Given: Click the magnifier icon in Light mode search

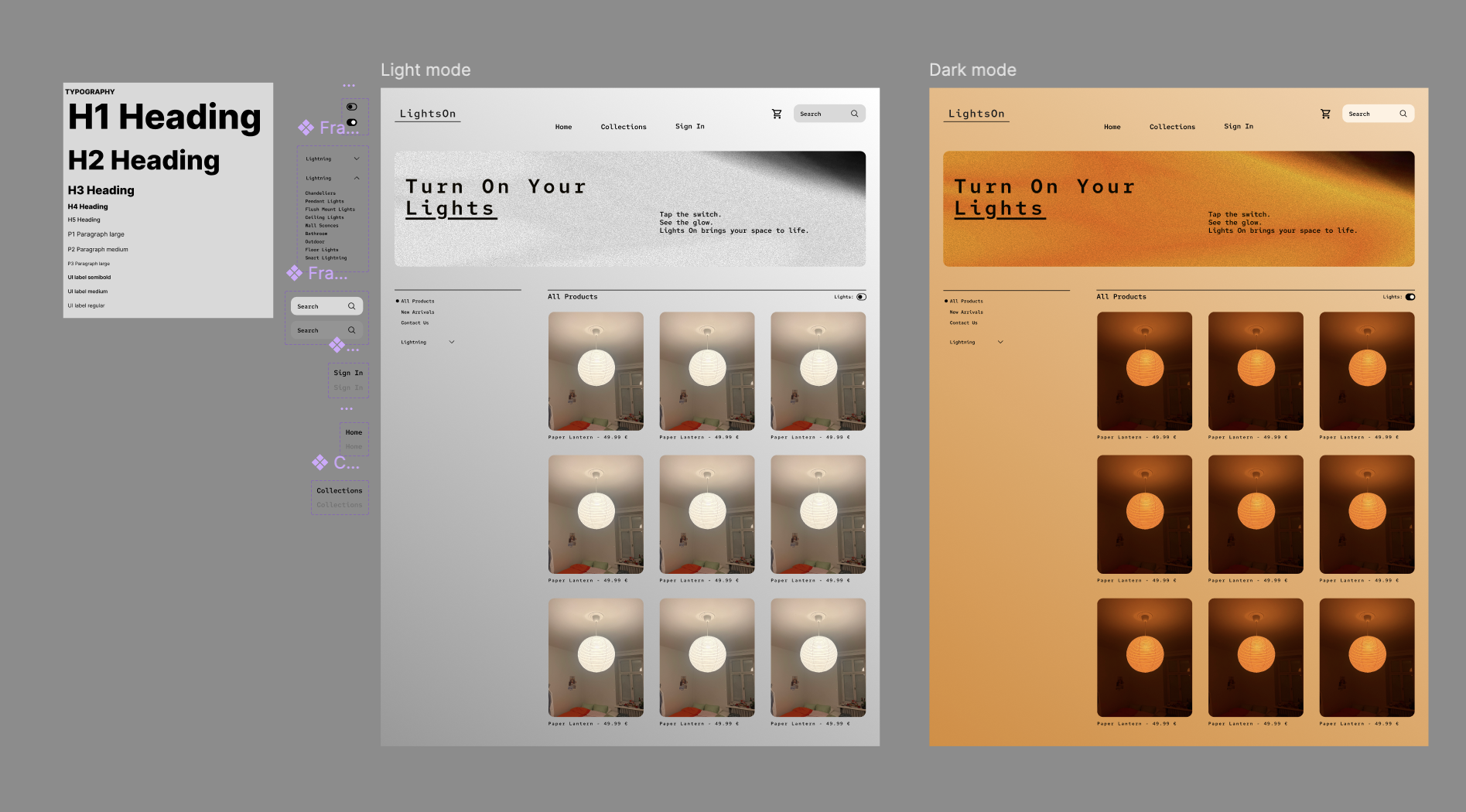Looking at the screenshot, I should pos(855,114).
